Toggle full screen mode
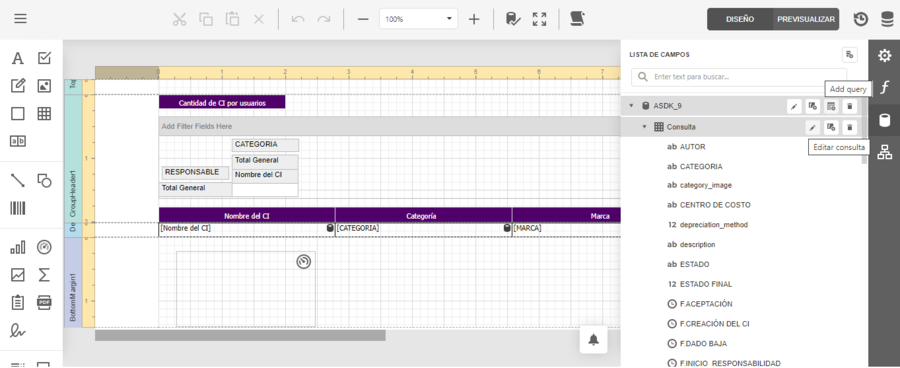 (539, 19)
